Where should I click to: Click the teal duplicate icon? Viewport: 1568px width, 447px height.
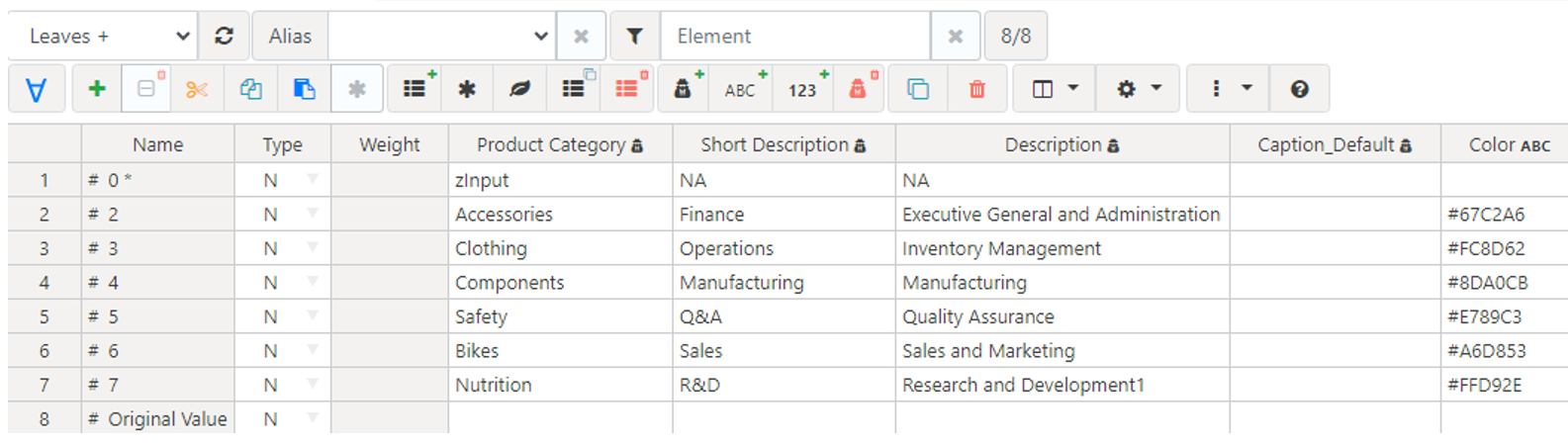(918, 89)
